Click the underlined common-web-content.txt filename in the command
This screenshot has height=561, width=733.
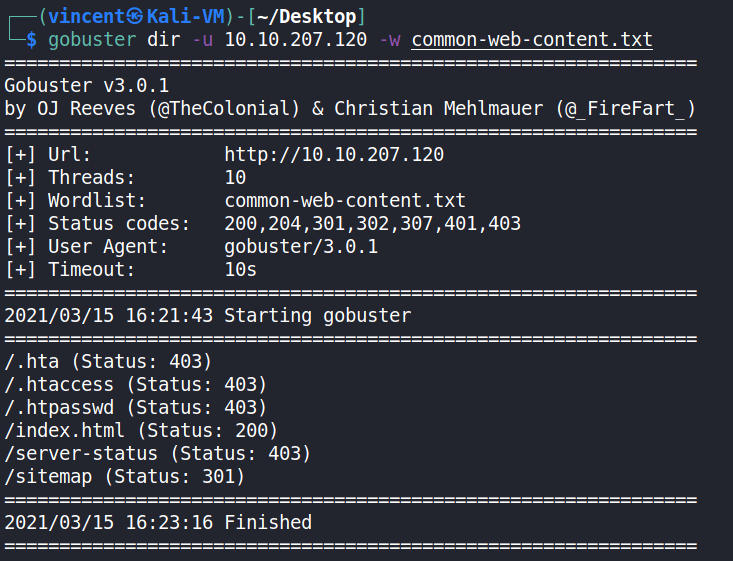532,40
